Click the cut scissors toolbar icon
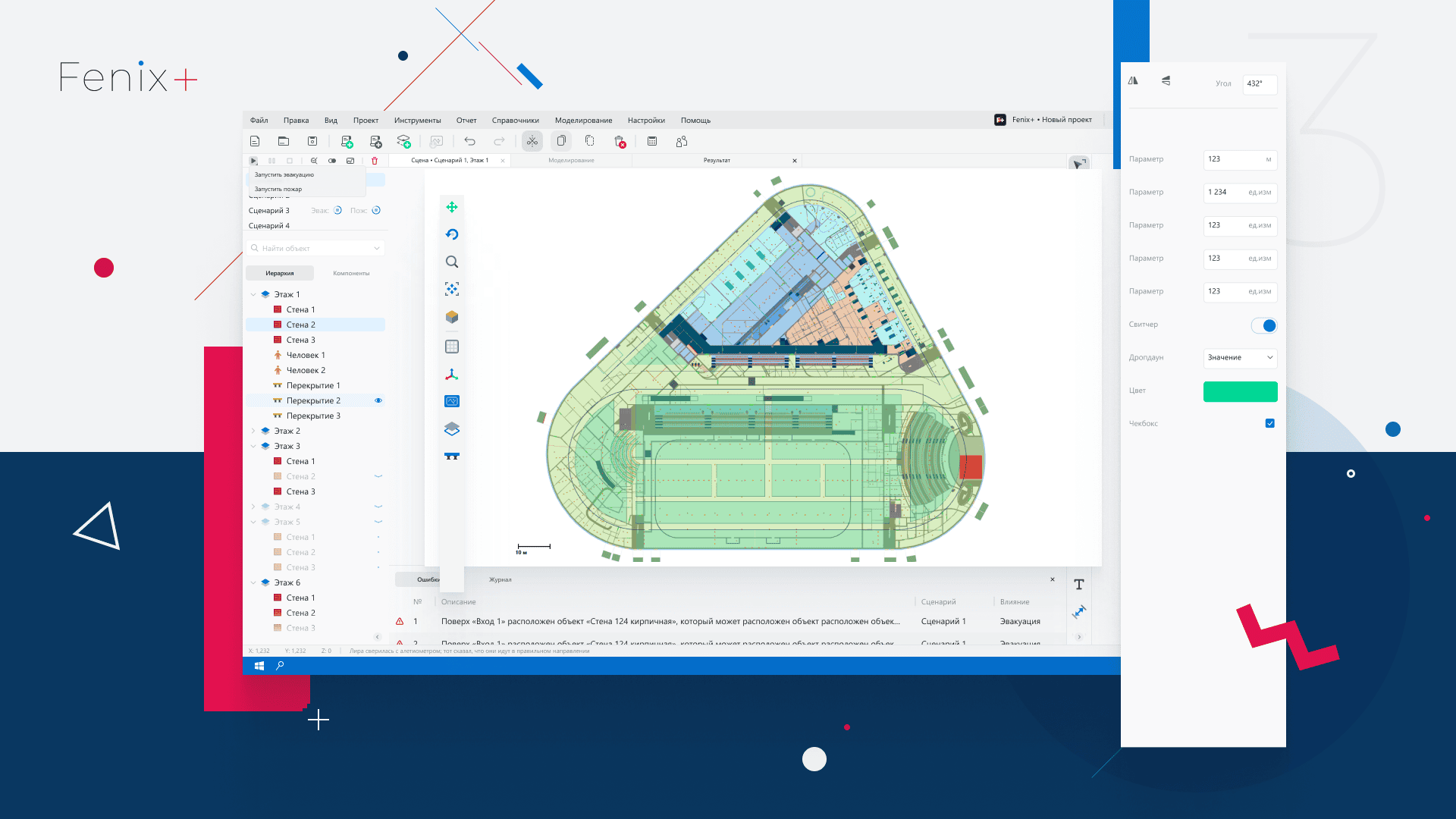 [532, 141]
